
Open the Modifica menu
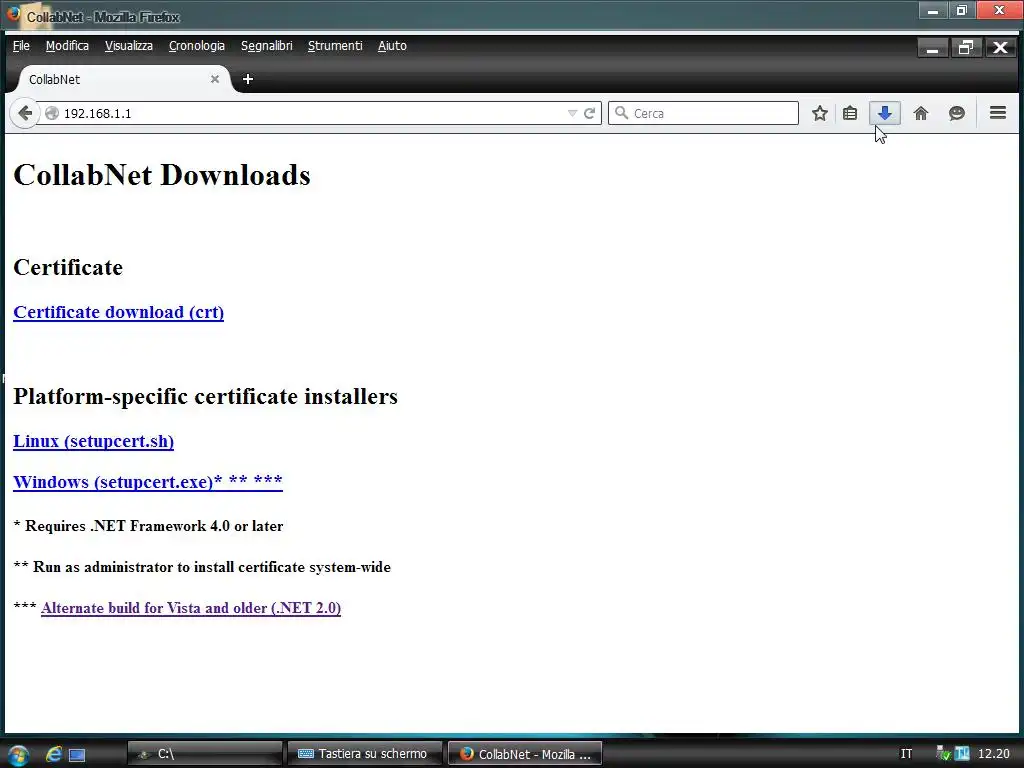pyautogui.click(x=67, y=46)
